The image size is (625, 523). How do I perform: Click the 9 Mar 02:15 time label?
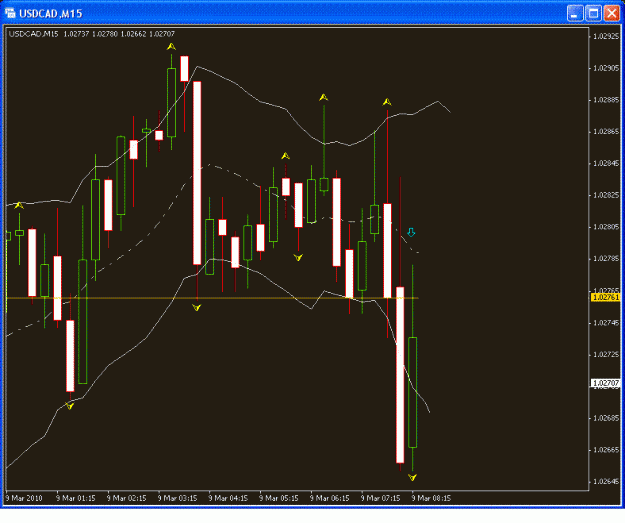[127, 498]
